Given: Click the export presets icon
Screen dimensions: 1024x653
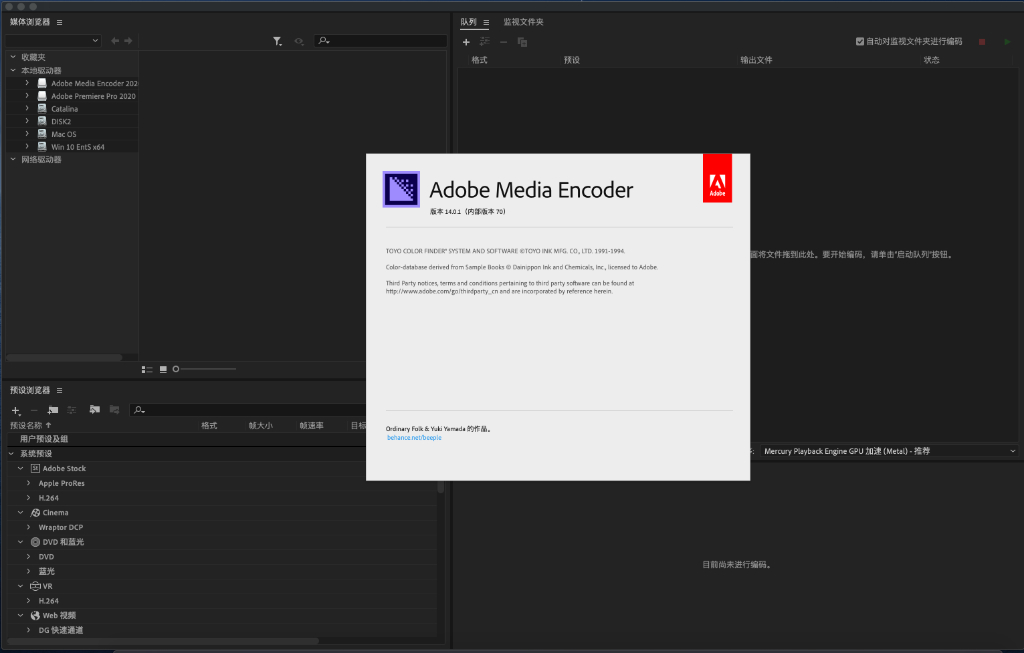Looking at the screenshot, I should click(x=114, y=409).
